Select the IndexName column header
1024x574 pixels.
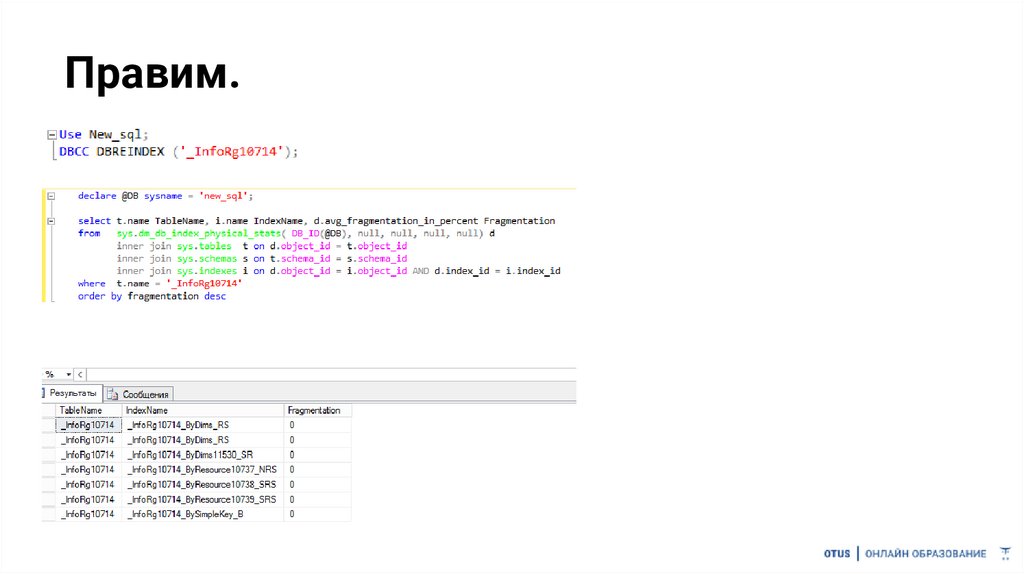tap(203, 411)
